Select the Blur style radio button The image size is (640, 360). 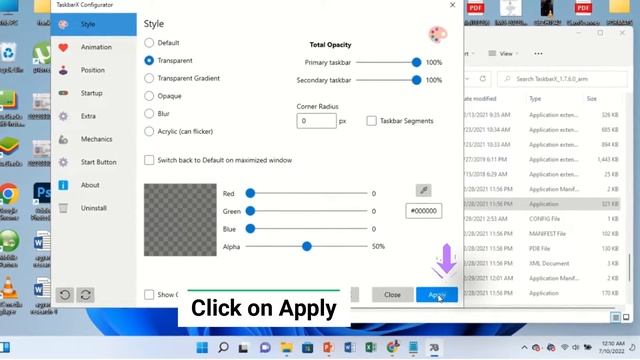(149, 113)
